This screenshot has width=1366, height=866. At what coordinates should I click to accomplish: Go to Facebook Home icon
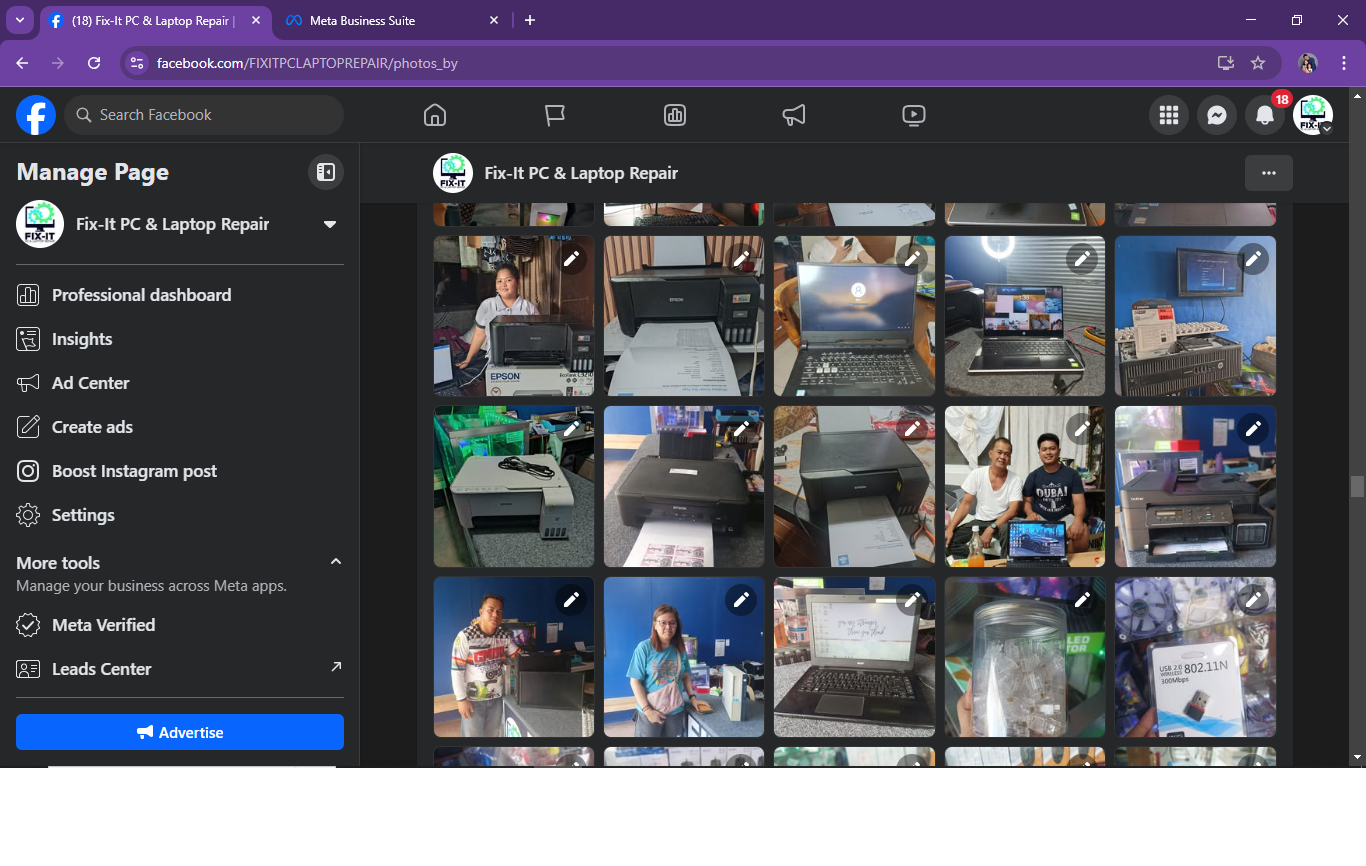[x=435, y=115]
